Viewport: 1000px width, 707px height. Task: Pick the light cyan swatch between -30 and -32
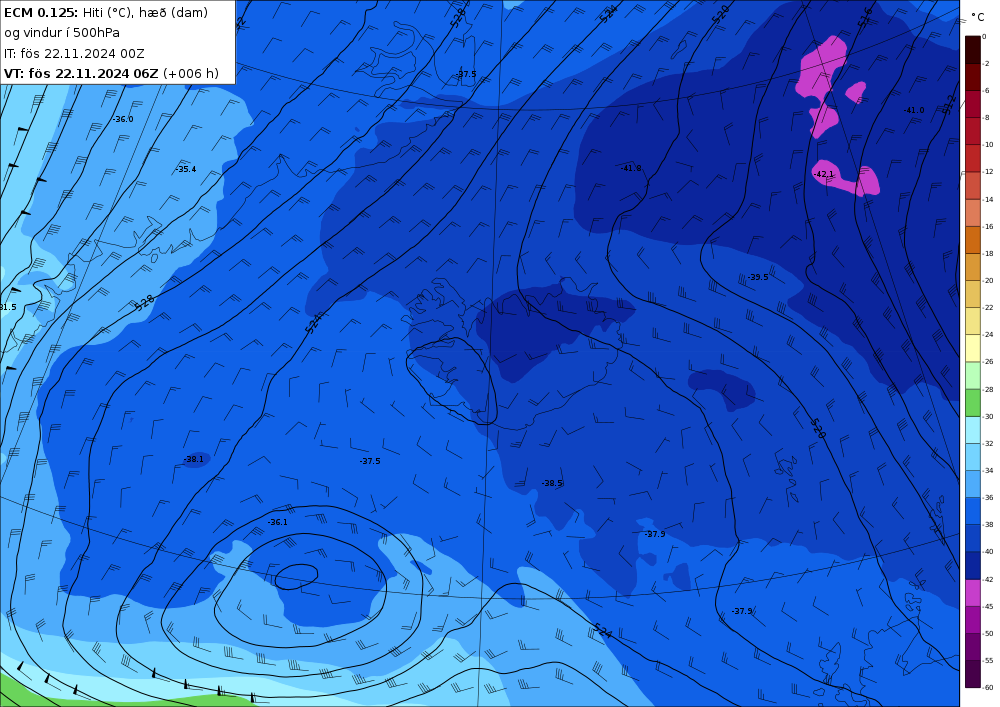point(973,430)
